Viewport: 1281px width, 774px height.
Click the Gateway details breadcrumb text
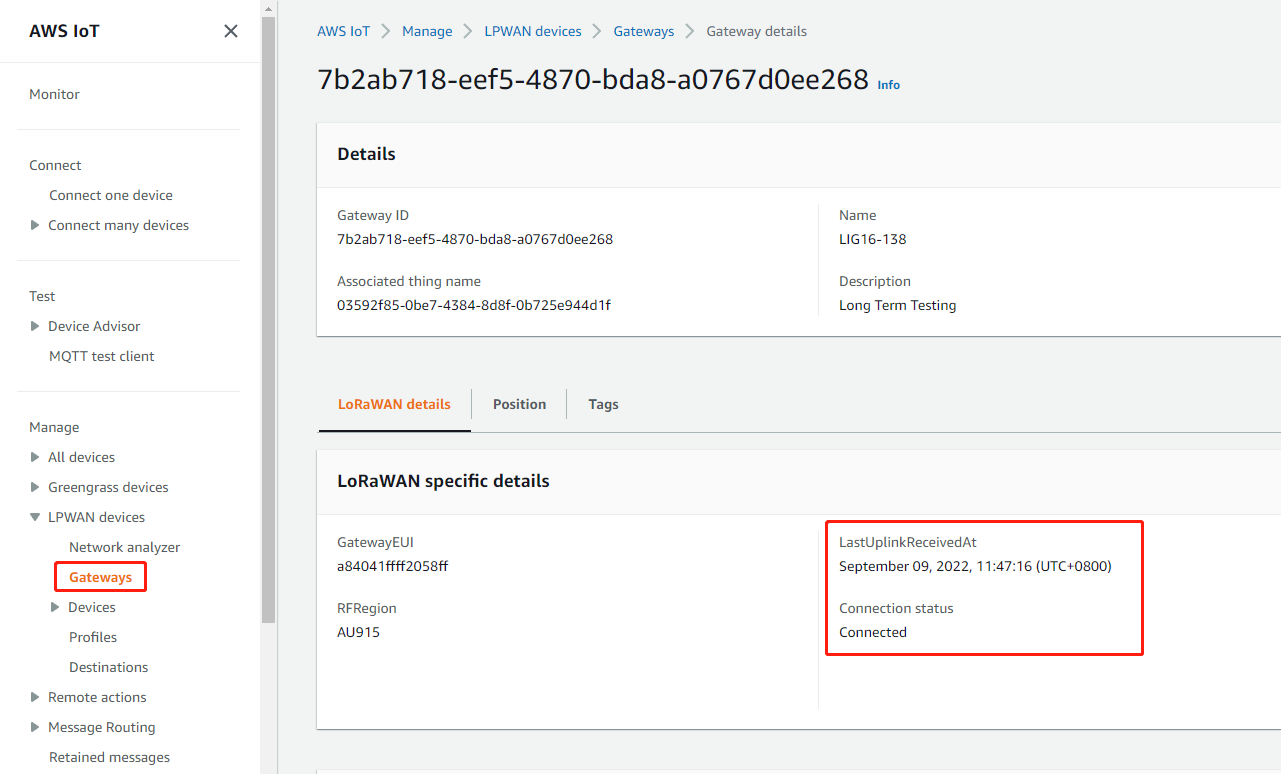[x=757, y=31]
